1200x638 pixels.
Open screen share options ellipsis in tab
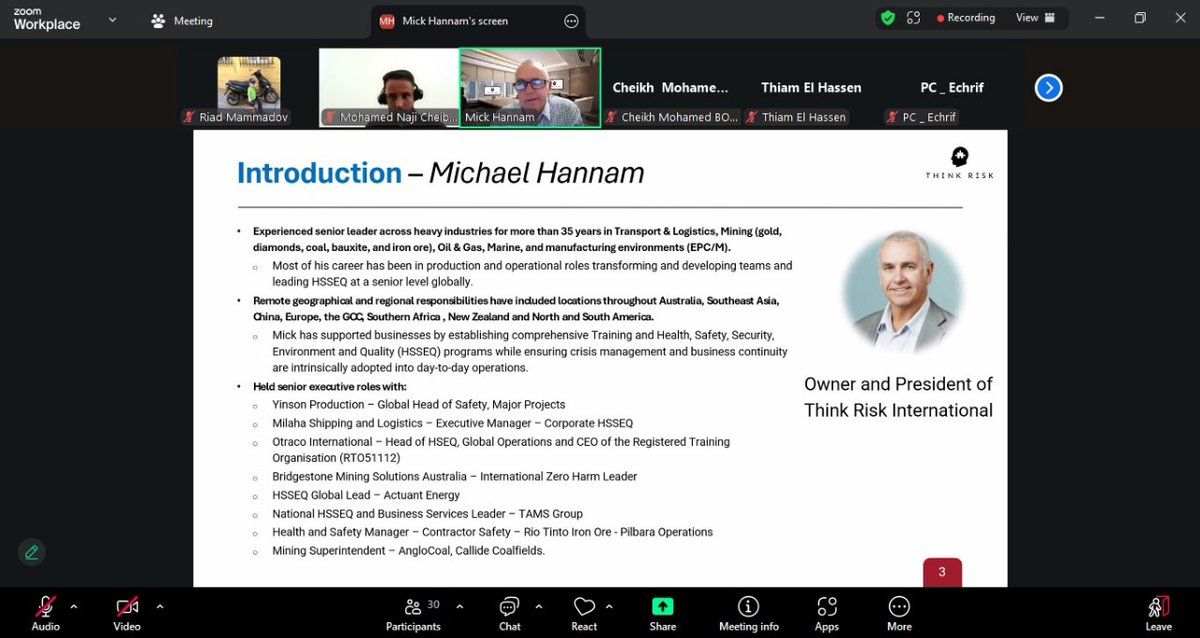point(571,21)
